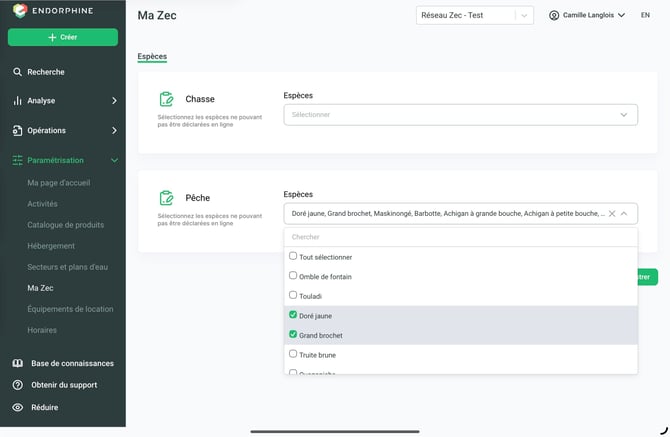
Task: Open the Base de connaissances book icon
Action: 18,363
